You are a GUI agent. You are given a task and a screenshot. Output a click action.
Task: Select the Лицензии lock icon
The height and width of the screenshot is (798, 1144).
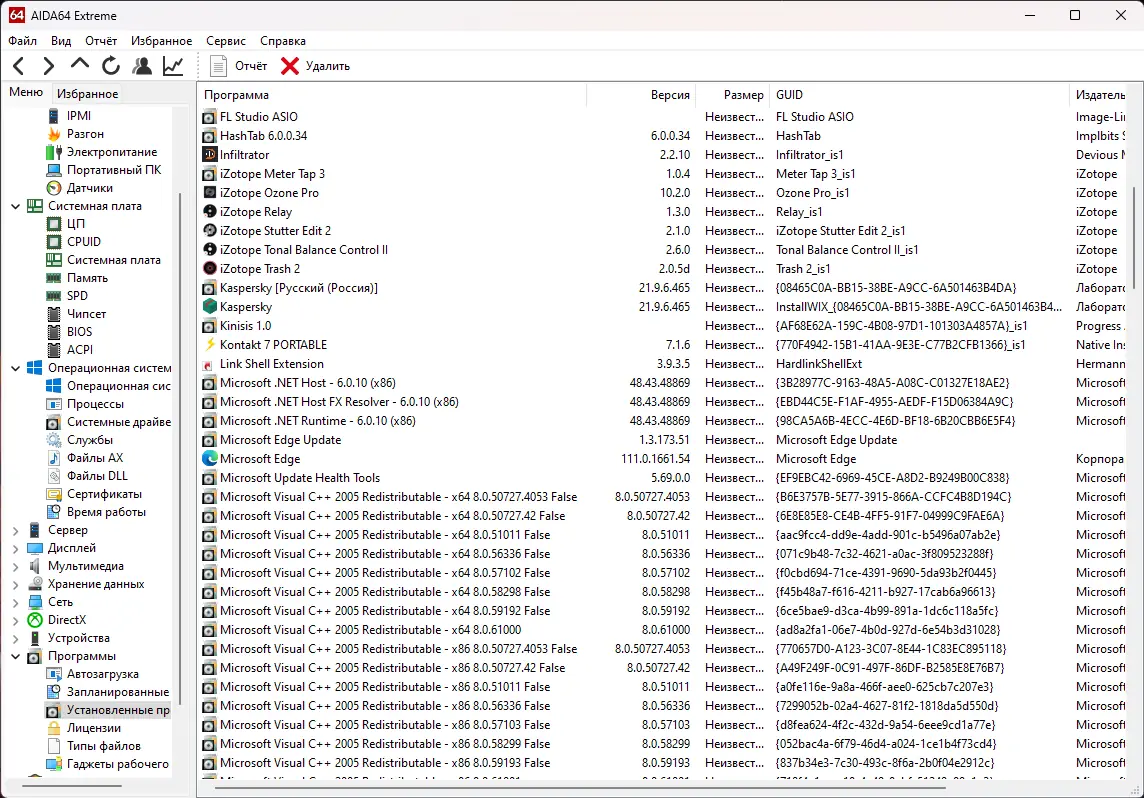[53, 728]
